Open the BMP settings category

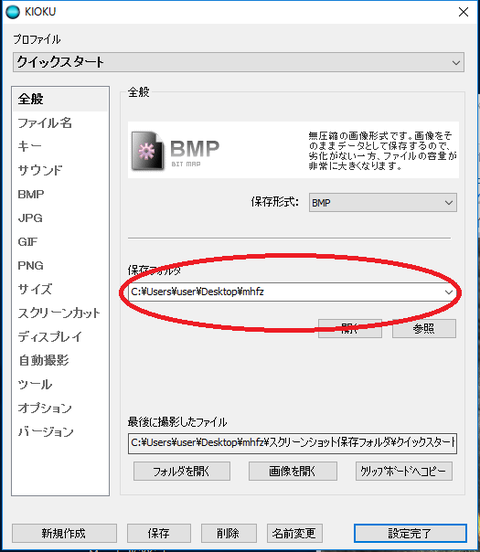coord(60,194)
